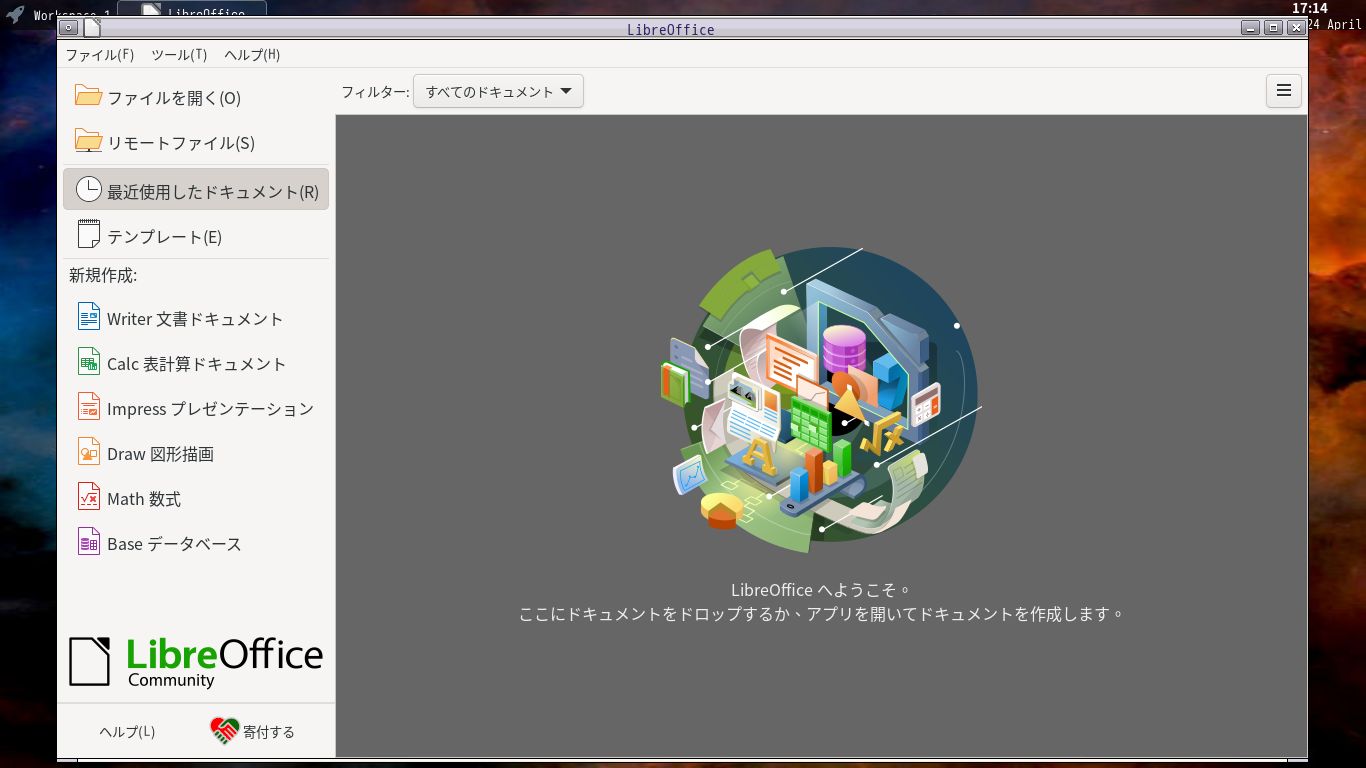Click the Writer document icon
1366x768 pixels.
click(89, 318)
